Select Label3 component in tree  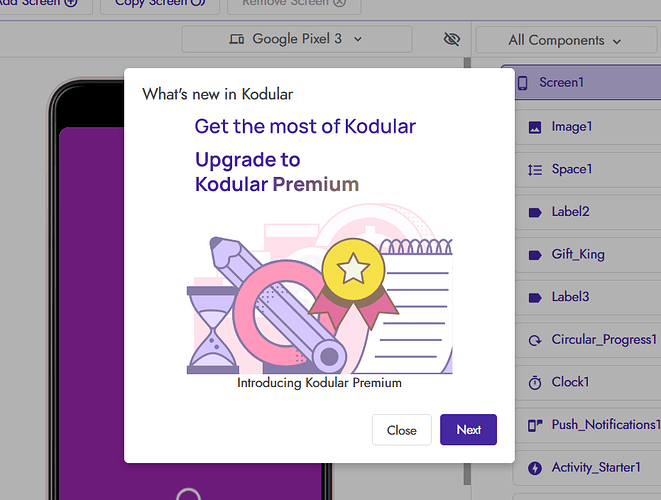588,297
